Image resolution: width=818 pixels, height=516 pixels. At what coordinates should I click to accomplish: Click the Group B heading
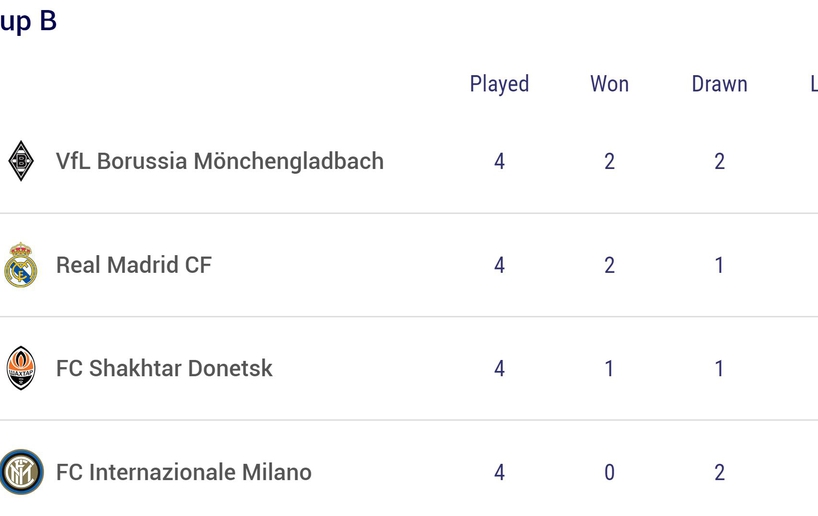[28, 22]
